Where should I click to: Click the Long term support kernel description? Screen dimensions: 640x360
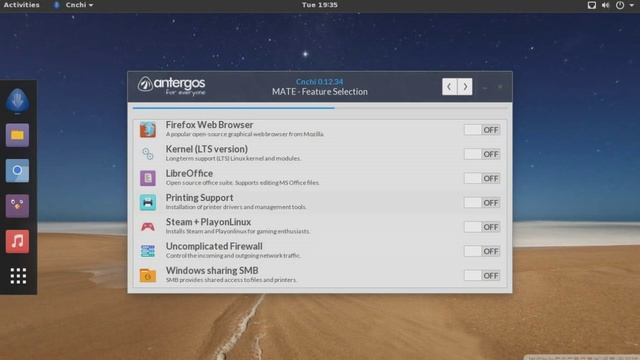point(233,158)
